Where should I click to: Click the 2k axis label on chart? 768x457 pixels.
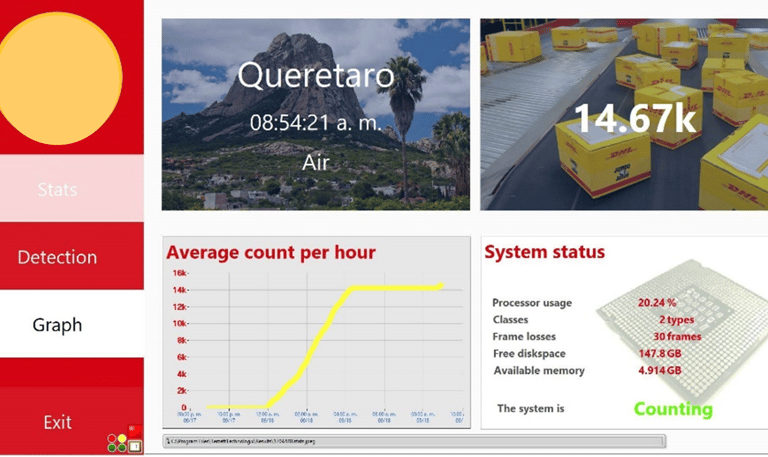pos(182,391)
